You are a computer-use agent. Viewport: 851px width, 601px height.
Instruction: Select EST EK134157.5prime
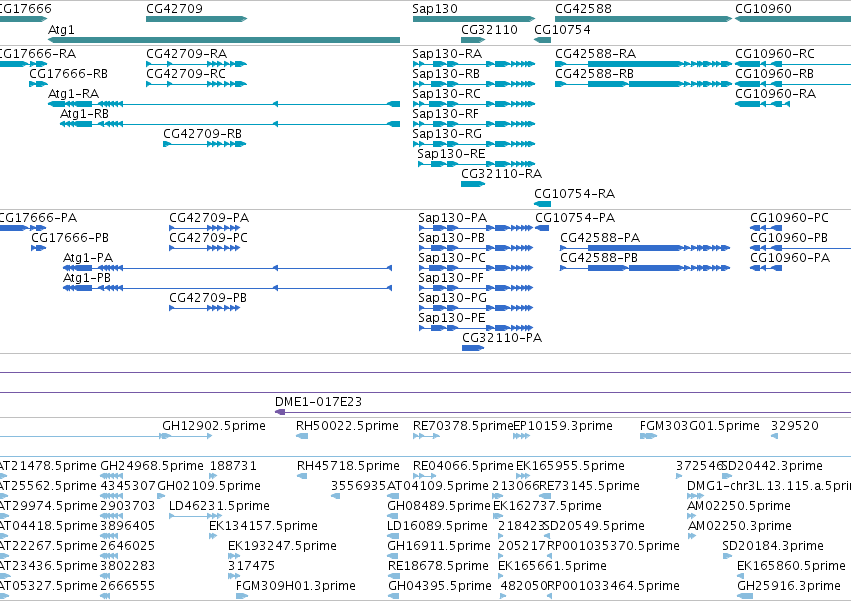[x=213, y=536]
